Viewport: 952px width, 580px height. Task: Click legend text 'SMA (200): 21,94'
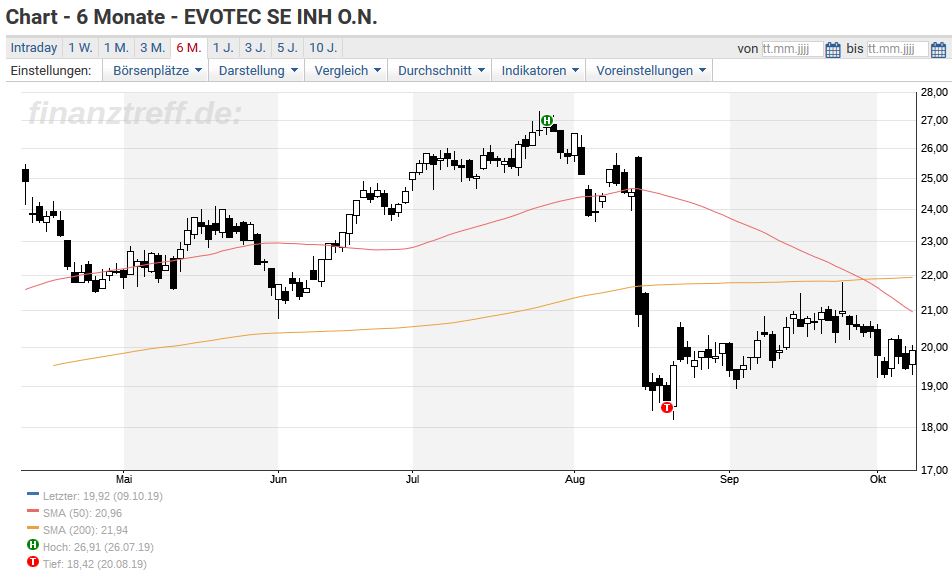(85, 530)
